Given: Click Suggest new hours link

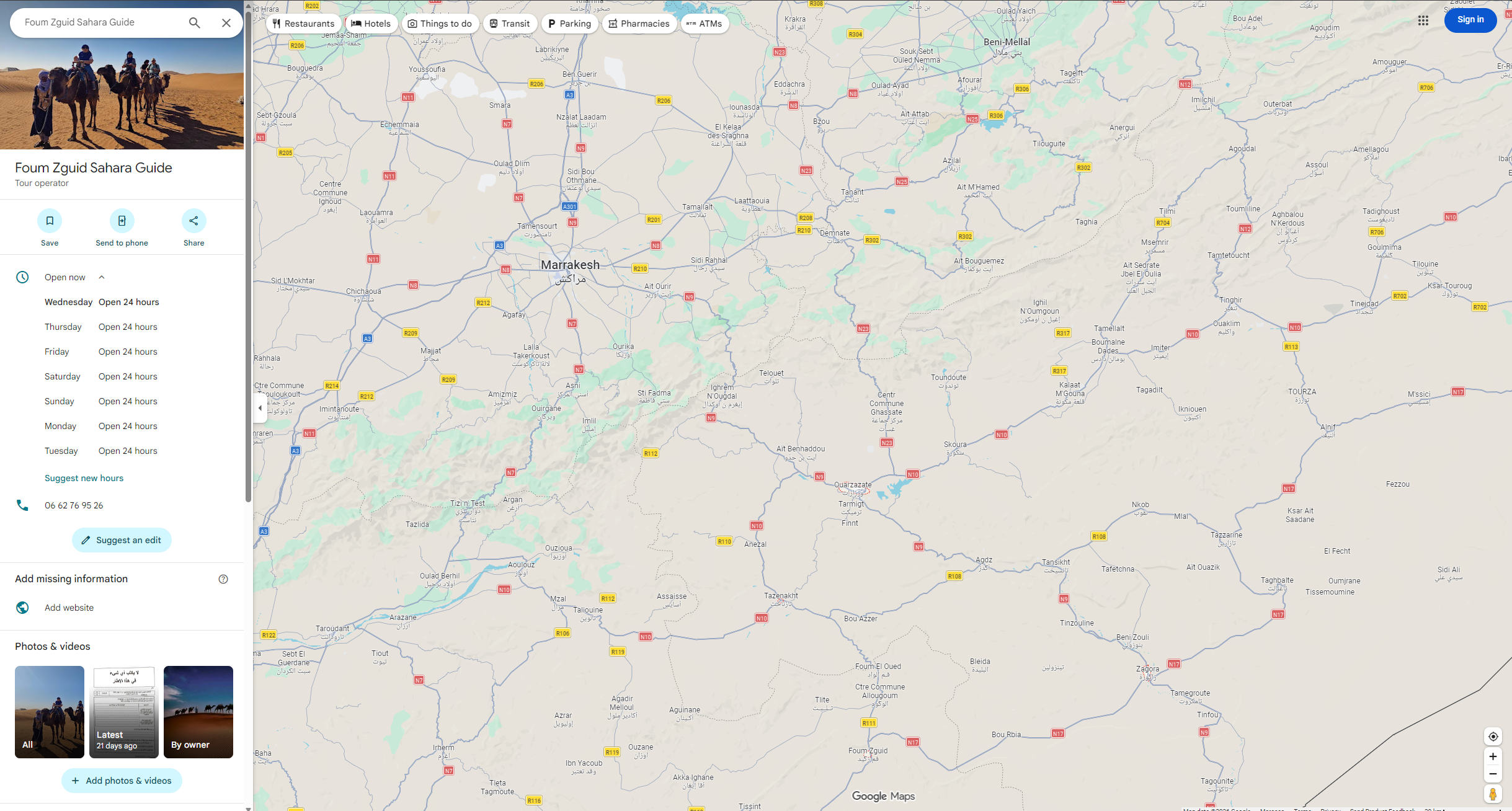Looking at the screenshot, I should (x=84, y=478).
